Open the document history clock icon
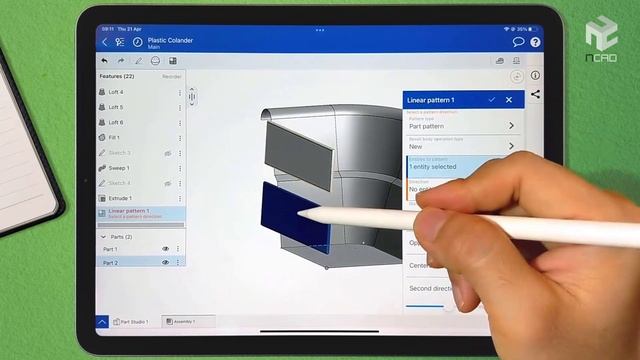This screenshot has height=360, width=640. click(x=138, y=42)
